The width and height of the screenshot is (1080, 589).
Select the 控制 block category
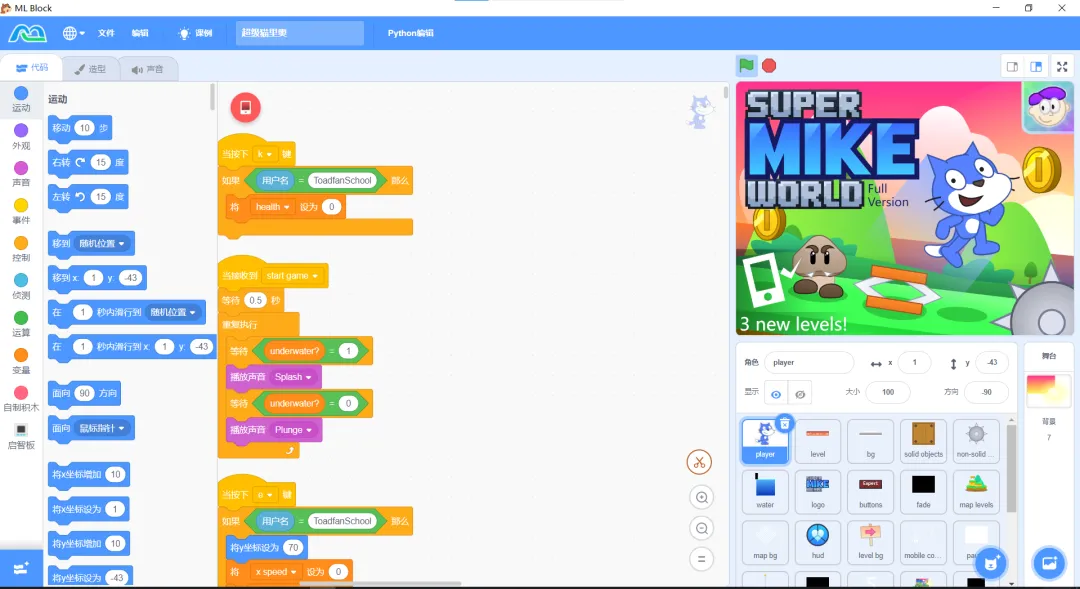(x=21, y=249)
